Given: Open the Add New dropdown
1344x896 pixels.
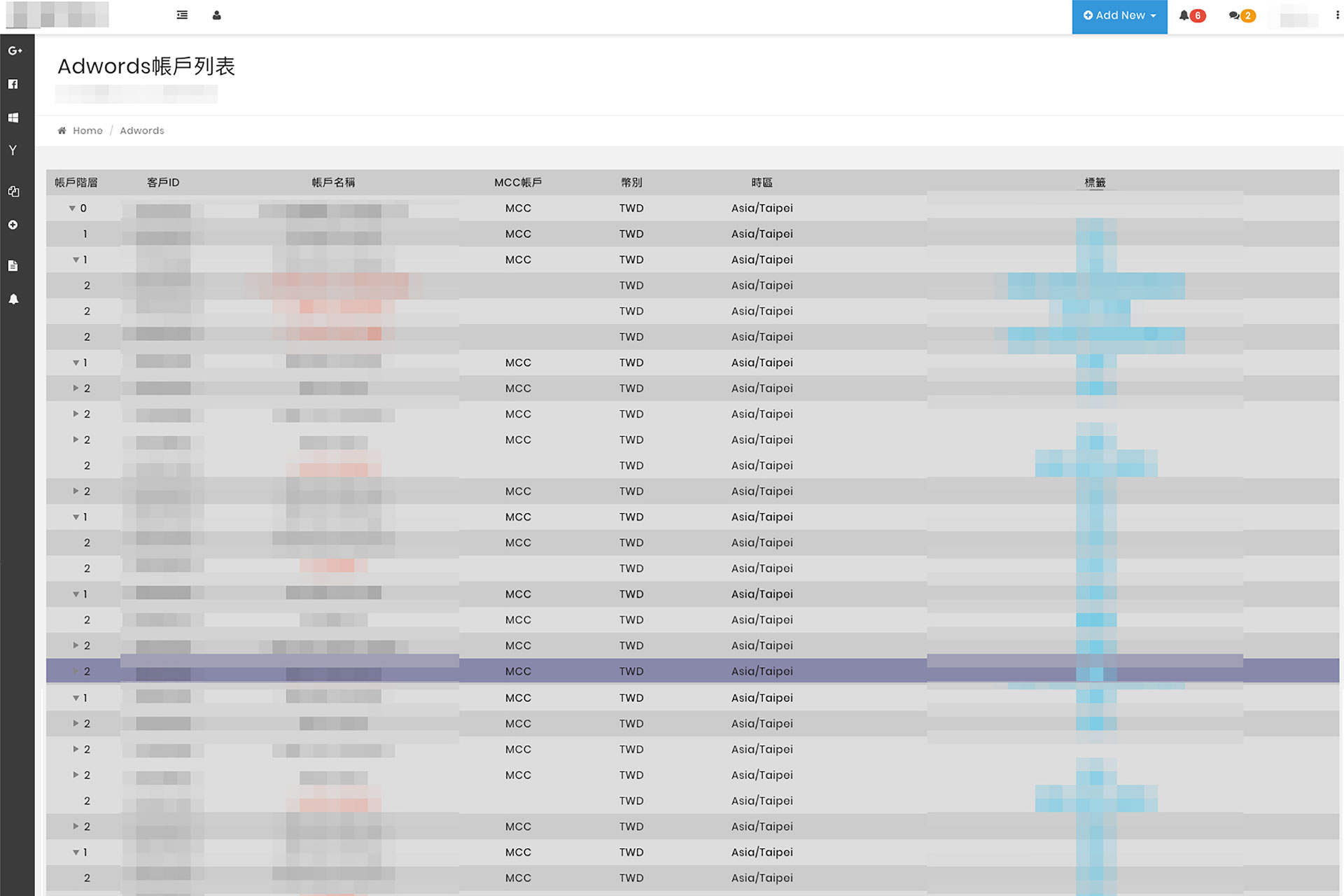Looking at the screenshot, I should [1119, 16].
